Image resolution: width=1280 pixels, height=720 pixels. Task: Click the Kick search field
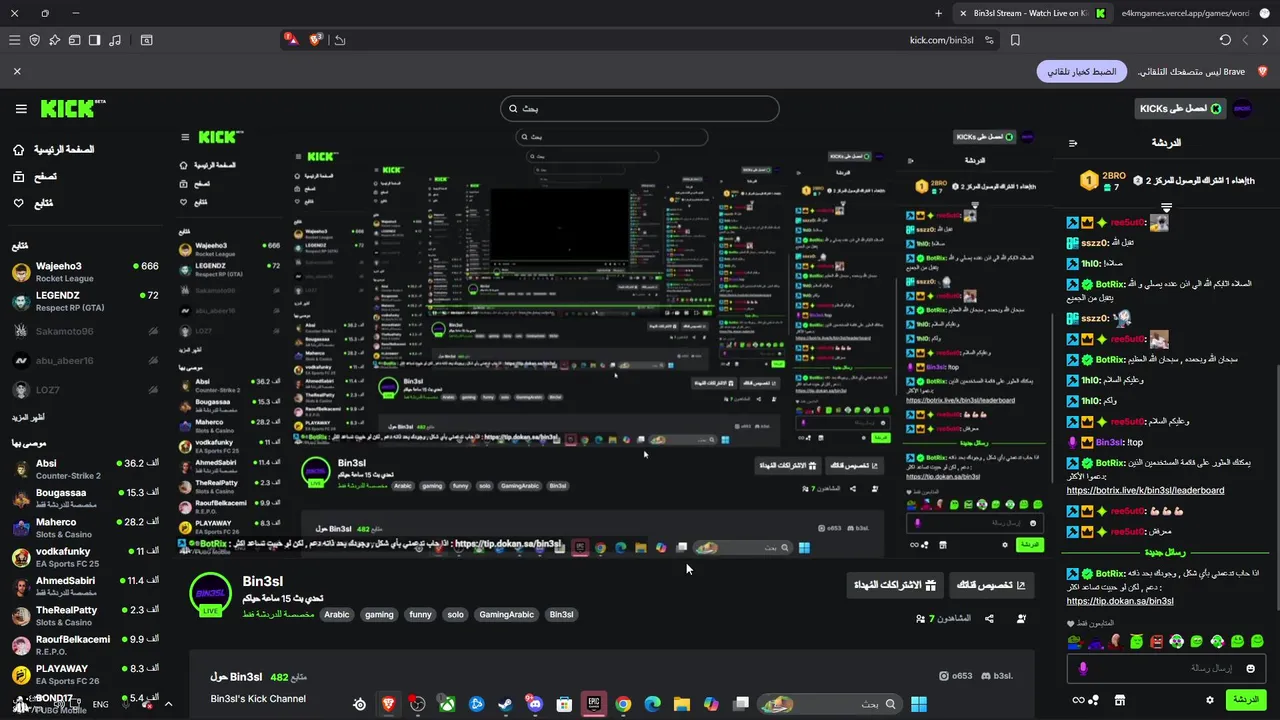click(x=640, y=108)
